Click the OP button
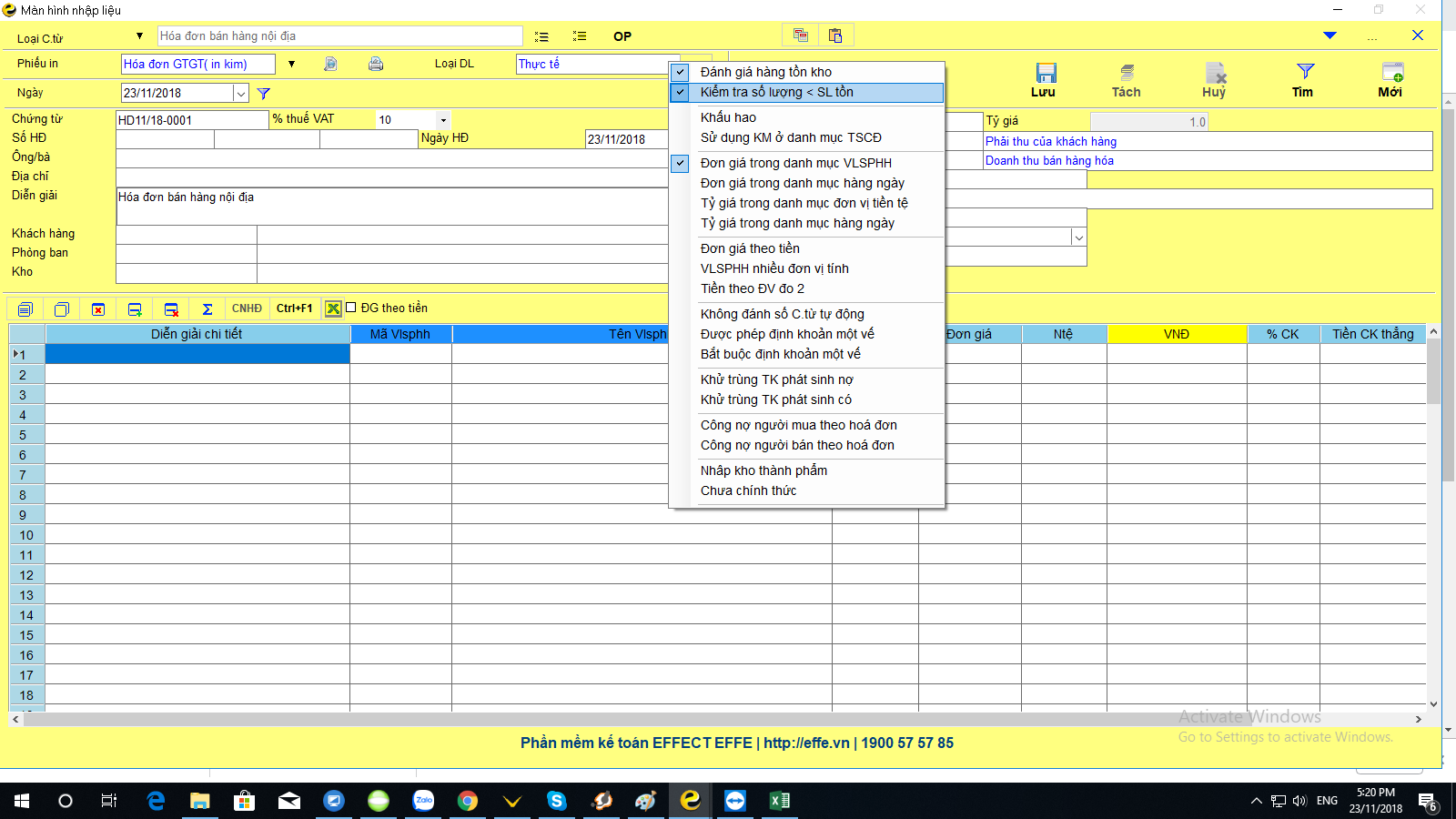The image size is (1456, 819). coord(622,36)
